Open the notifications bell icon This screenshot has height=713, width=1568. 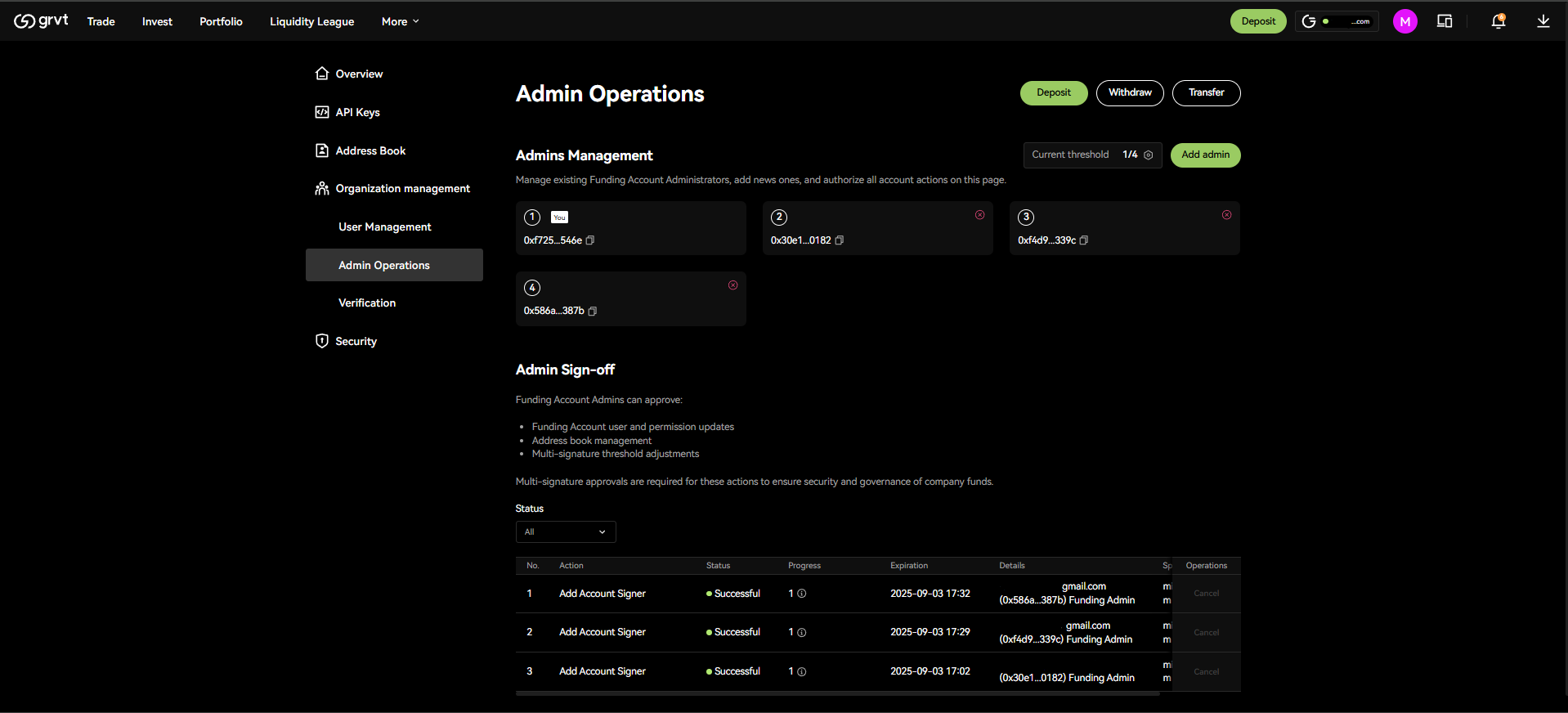pos(1498,21)
